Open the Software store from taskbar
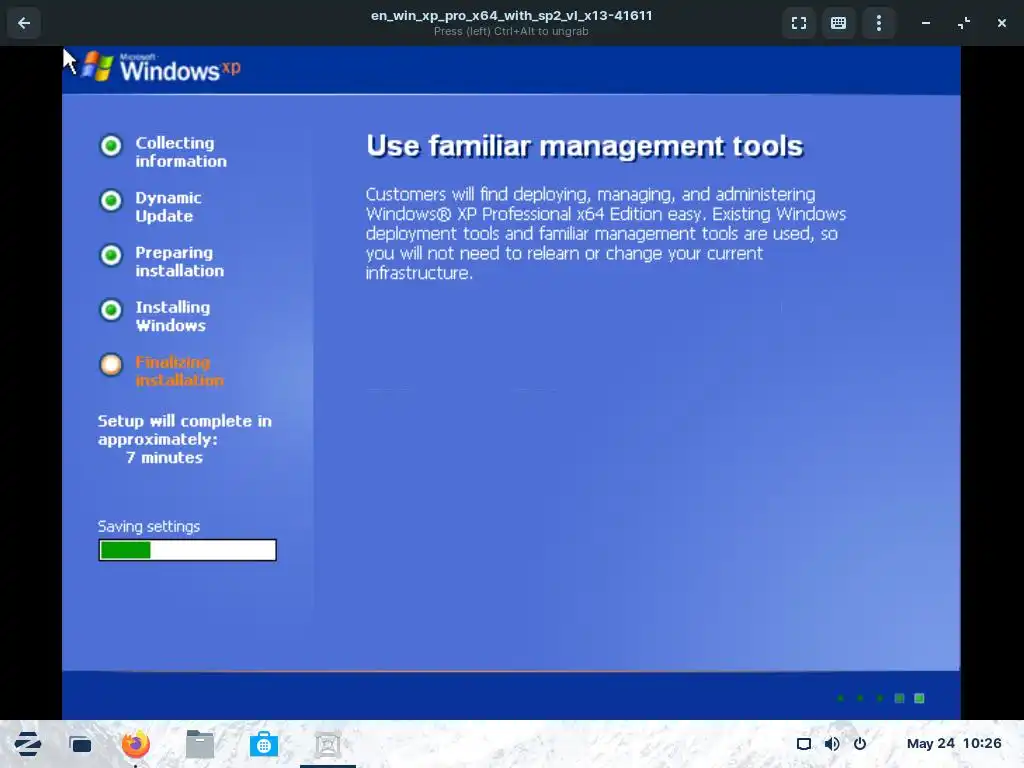1024x768 pixels. point(264,744)
